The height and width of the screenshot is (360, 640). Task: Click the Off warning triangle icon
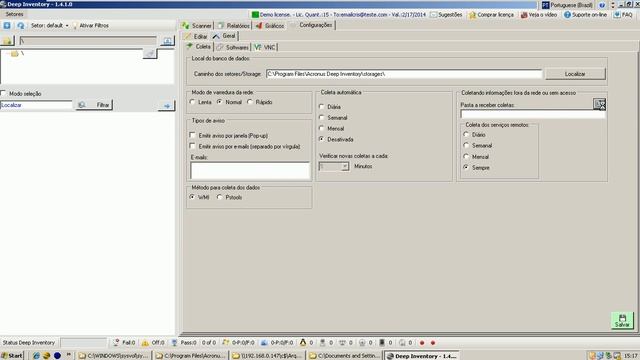tap(145, 342)
